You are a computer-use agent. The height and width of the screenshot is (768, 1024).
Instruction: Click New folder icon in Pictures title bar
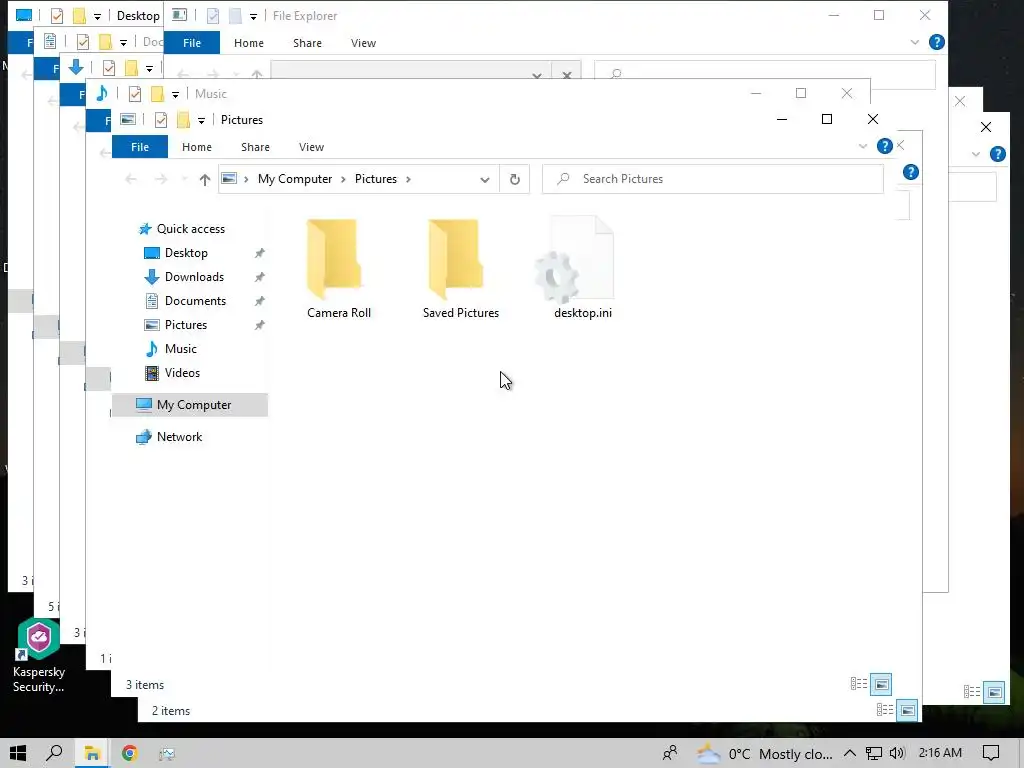click(184, 120)
